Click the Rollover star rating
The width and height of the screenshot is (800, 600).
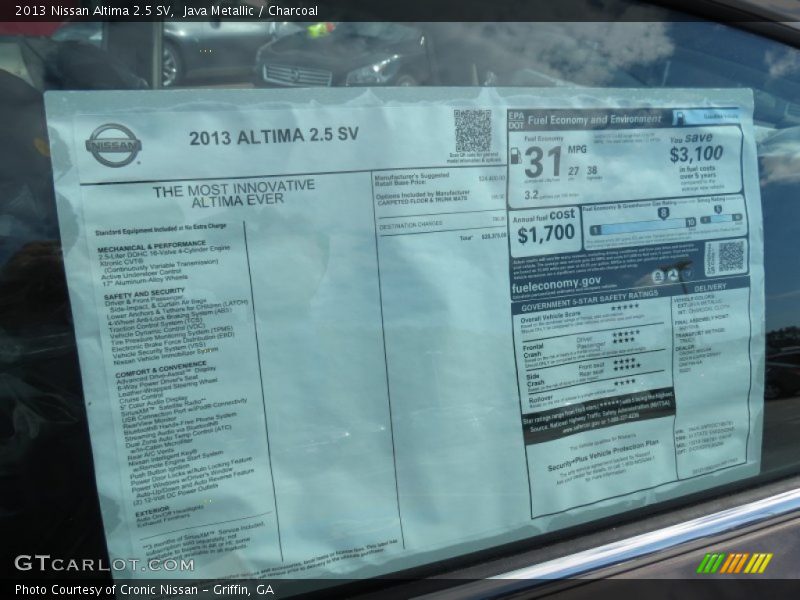tap(624, 382)
